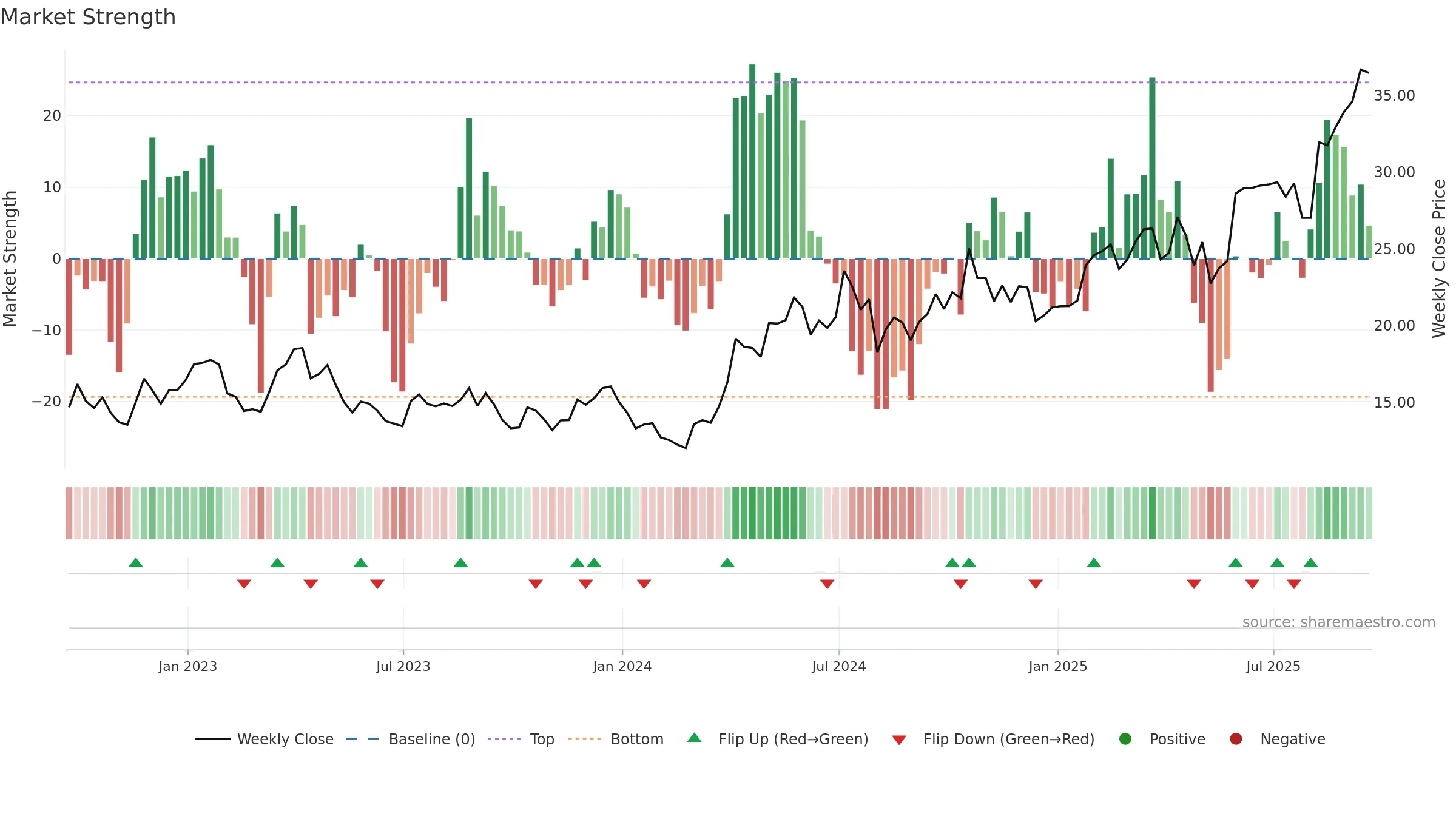Select the red flip-down triangle just before Jul 2024
Screen dimensions: 1456x819
pyautogui.click(x=827, y=584)
